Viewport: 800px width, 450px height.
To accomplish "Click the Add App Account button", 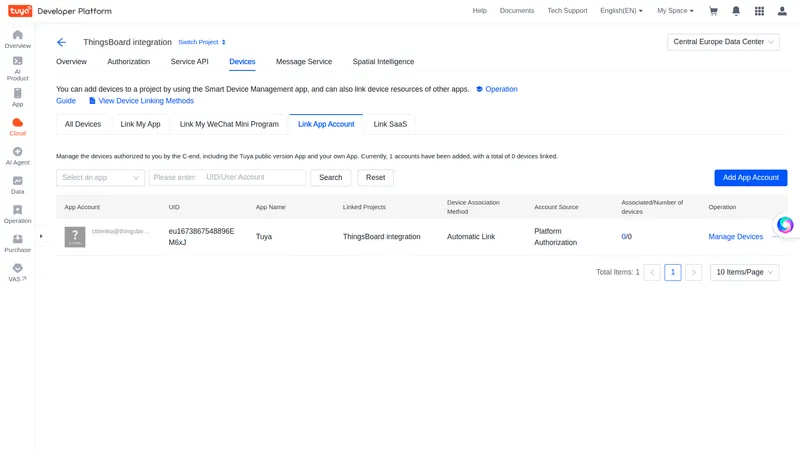I will coord(751,178).
